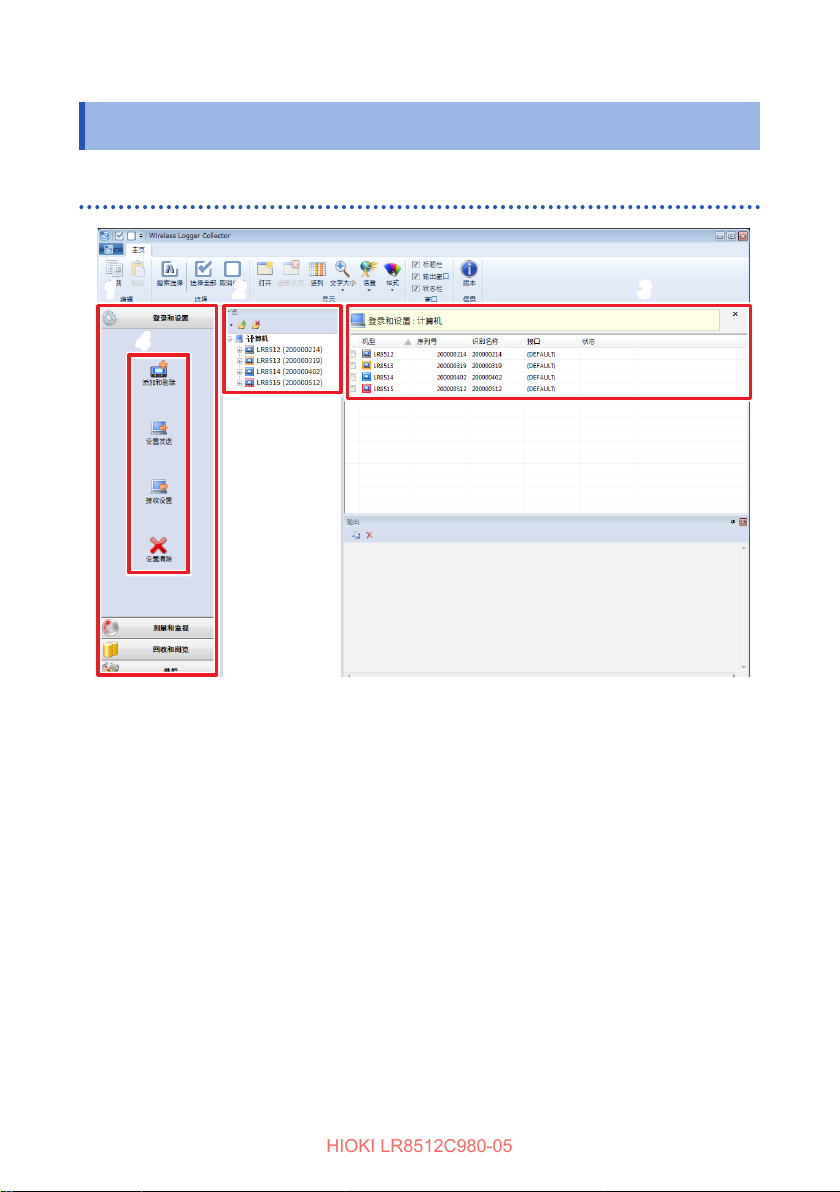Sort by 接口 column header
This screenshot has width=840, height=1192.
552,341
